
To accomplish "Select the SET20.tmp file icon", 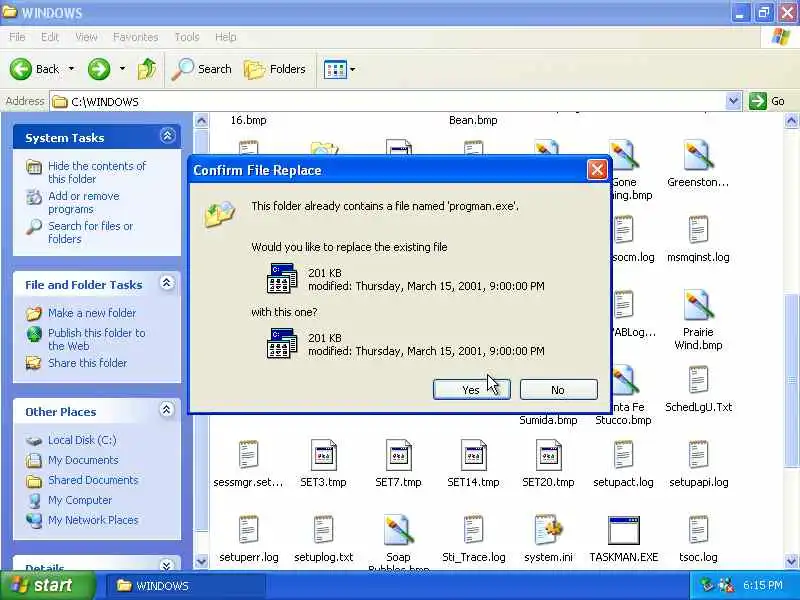I will click(x=548, y=455).
